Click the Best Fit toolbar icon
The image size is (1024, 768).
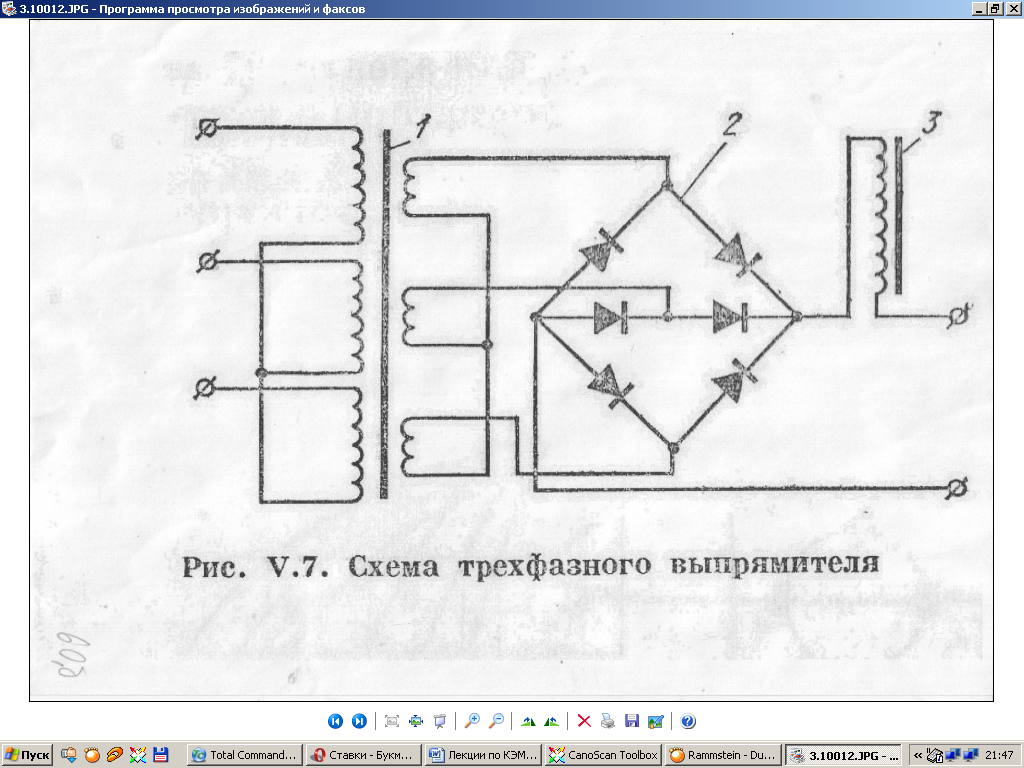(x=392, y=721)
